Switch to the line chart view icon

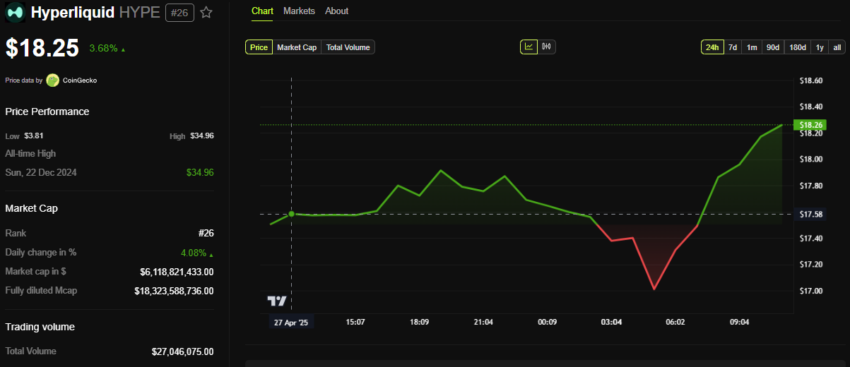[x=529, y=47]
